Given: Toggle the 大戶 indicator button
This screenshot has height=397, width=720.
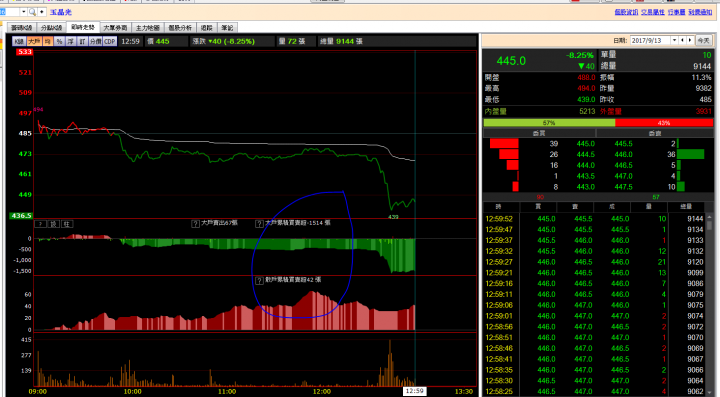Looking at the screenshot, I should click(x=34, y=41).
